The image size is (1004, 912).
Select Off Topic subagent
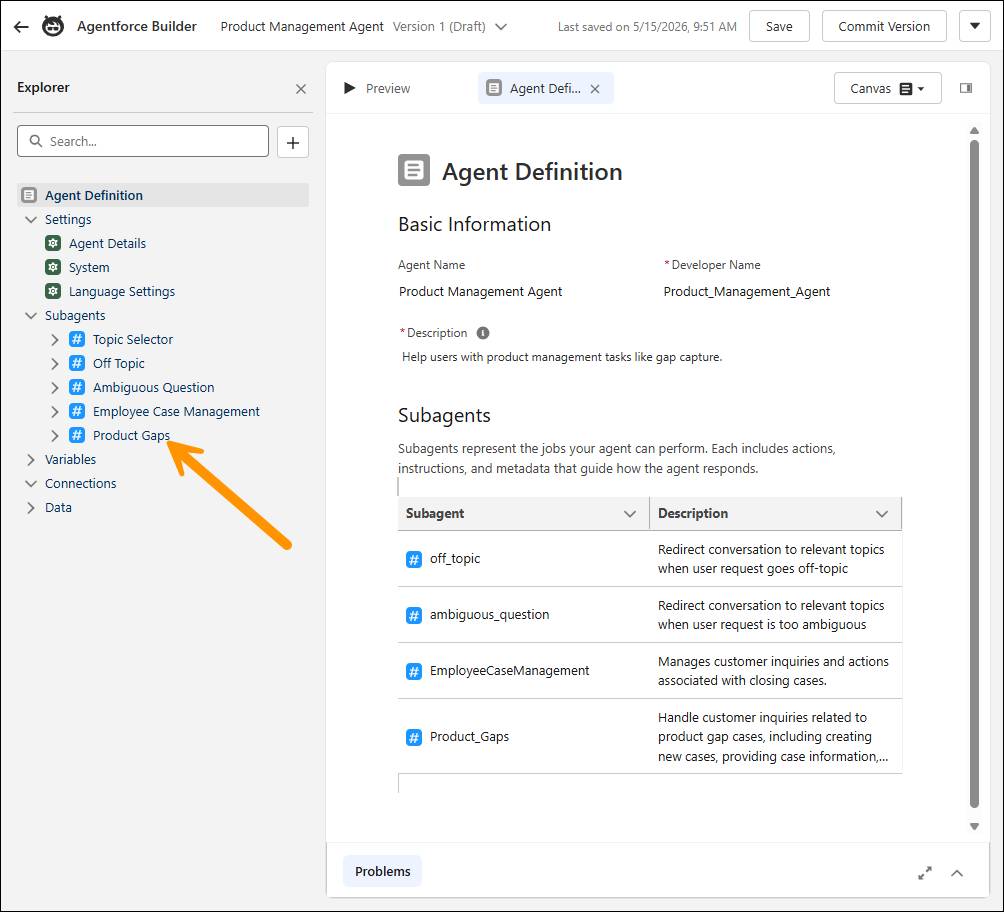(118, 363)
